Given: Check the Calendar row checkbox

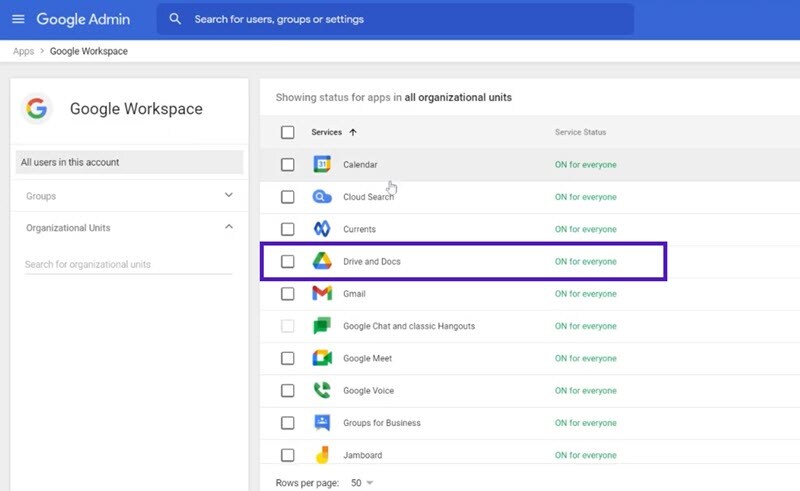Looking at the screenshot, I should (x=288, y=164).
